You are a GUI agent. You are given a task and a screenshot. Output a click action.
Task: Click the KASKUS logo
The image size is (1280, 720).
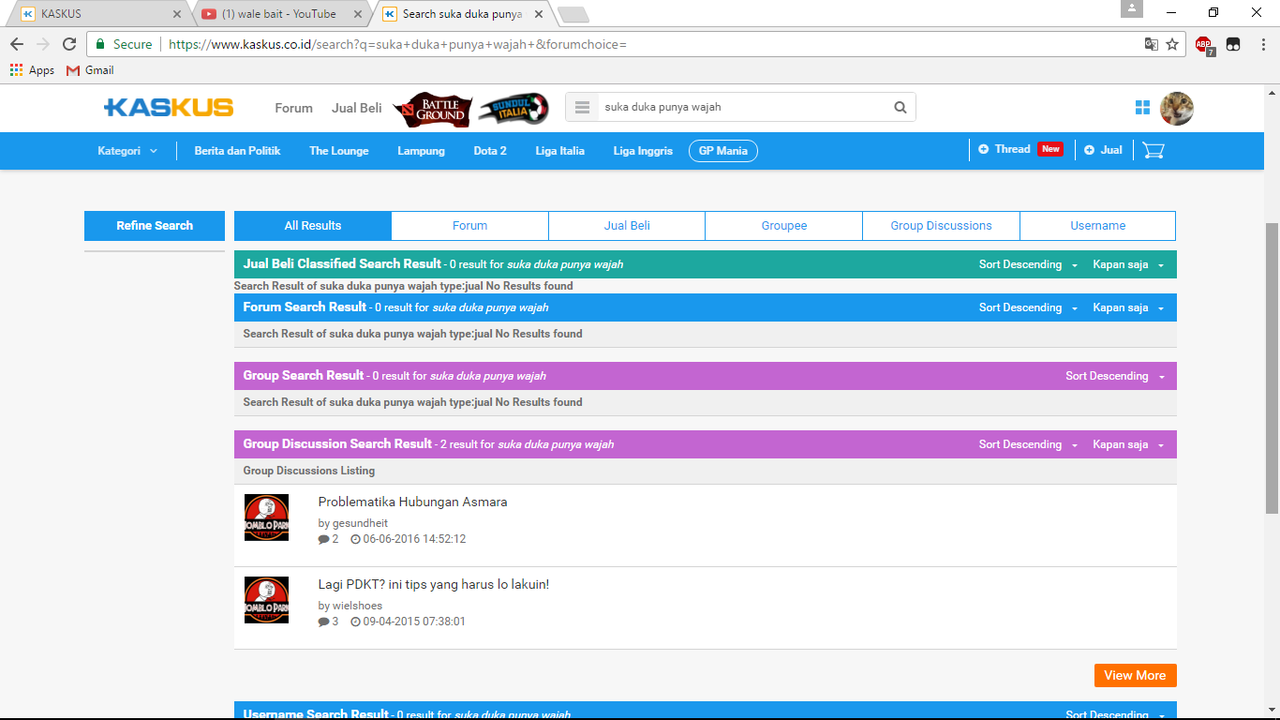click(168, 107)
